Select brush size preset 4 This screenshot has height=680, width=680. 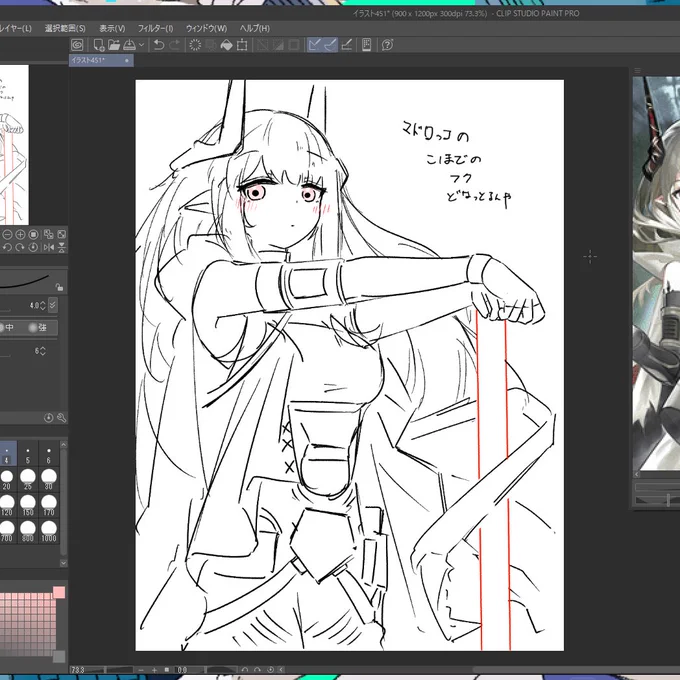(x=7, y=454)
